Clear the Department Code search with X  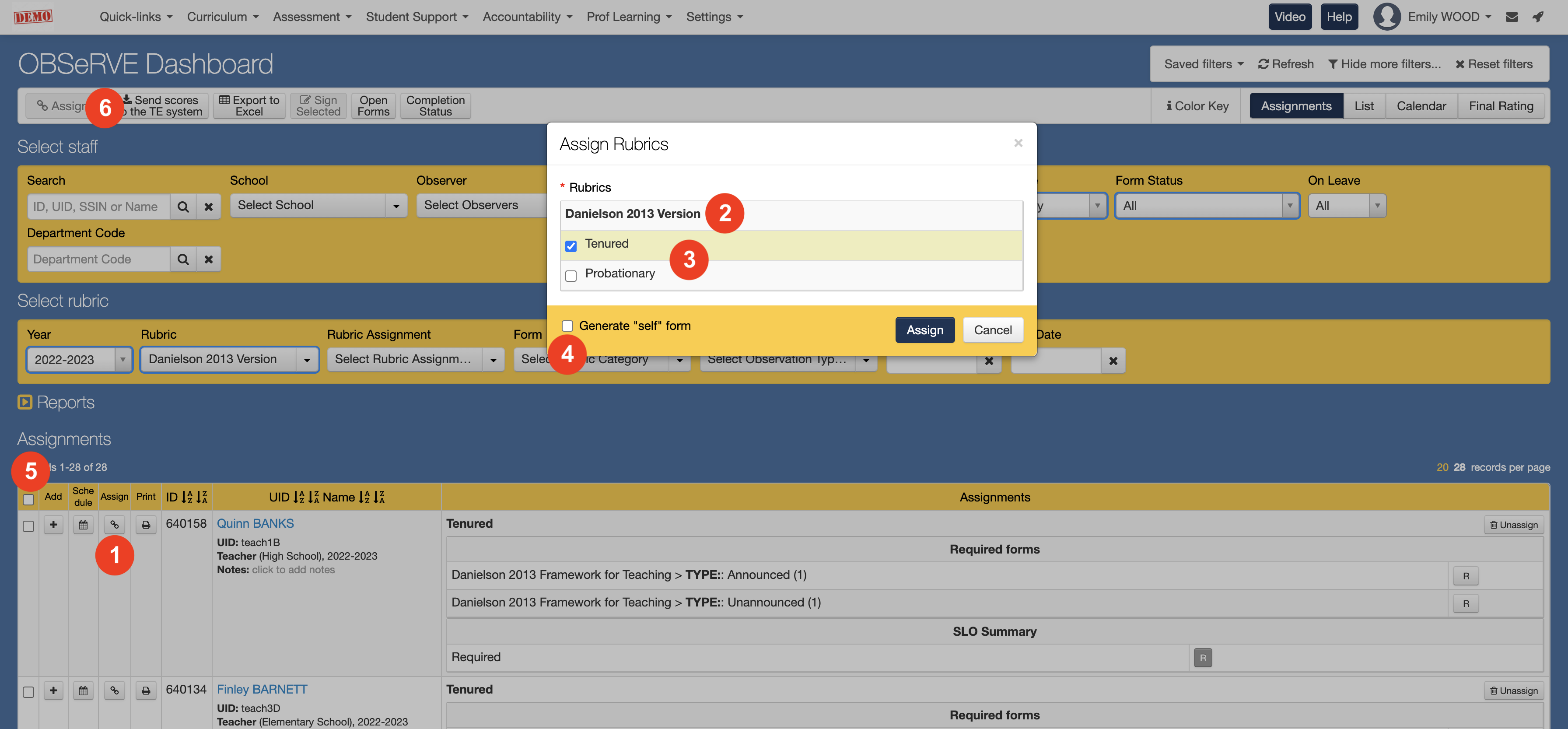(208, 259)
